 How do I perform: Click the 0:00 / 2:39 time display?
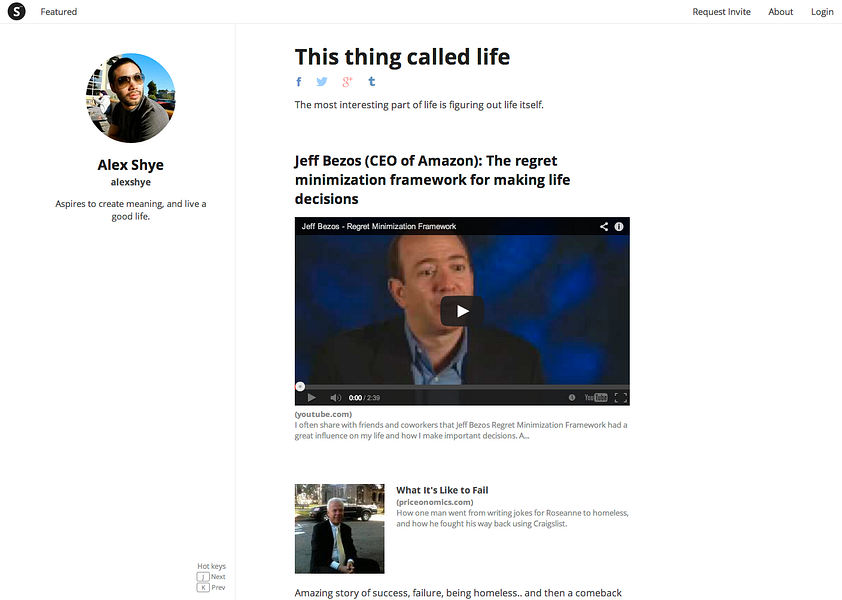click(364, 397)
